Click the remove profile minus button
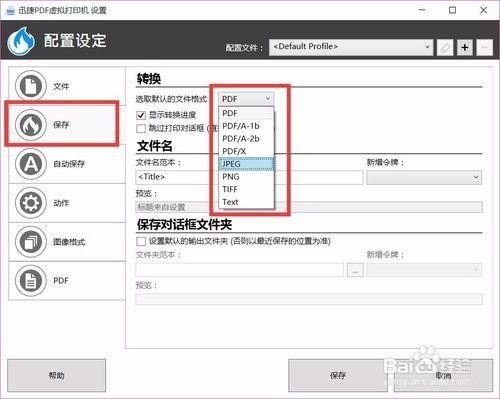The height and width of the screenshot is (399, 500). click(x=485, y=48)
